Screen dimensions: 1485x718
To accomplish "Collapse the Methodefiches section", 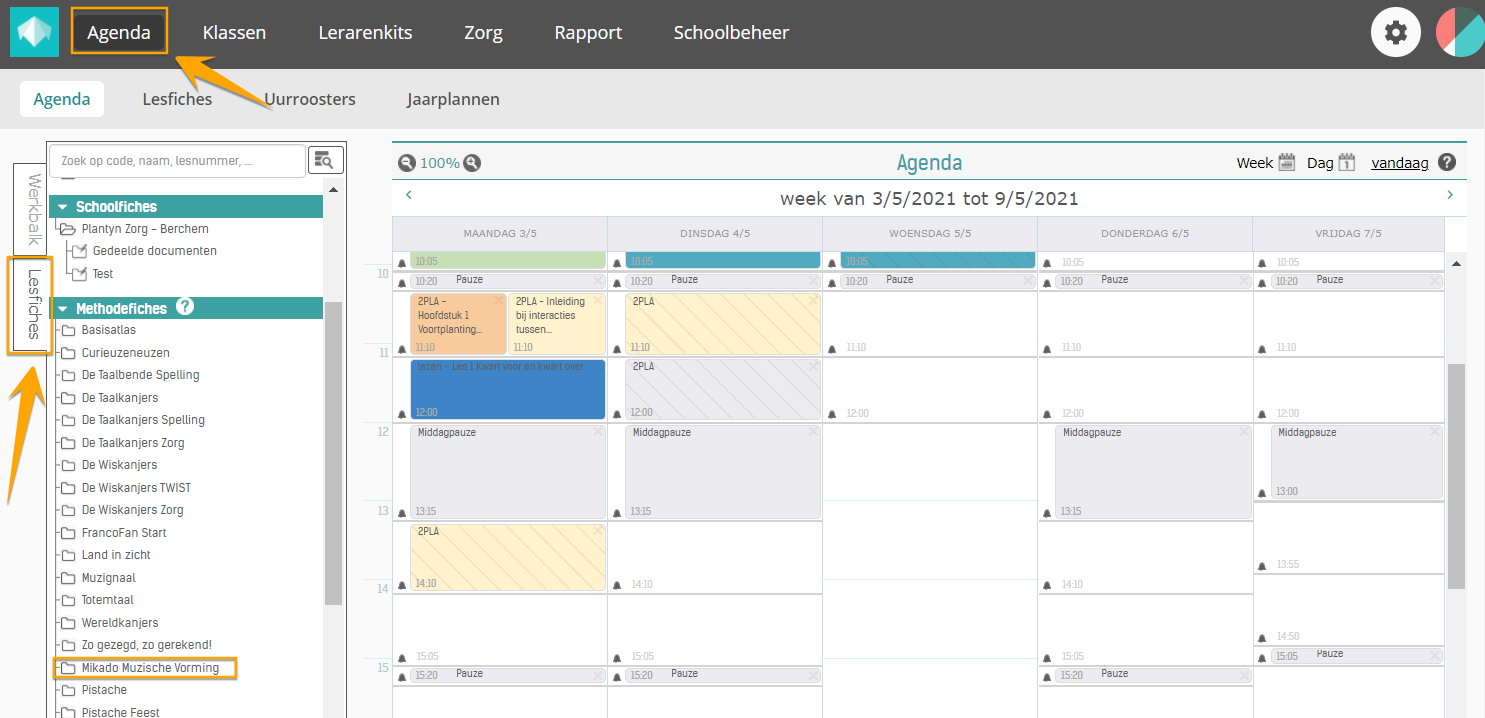I will (x=62, y=309).
